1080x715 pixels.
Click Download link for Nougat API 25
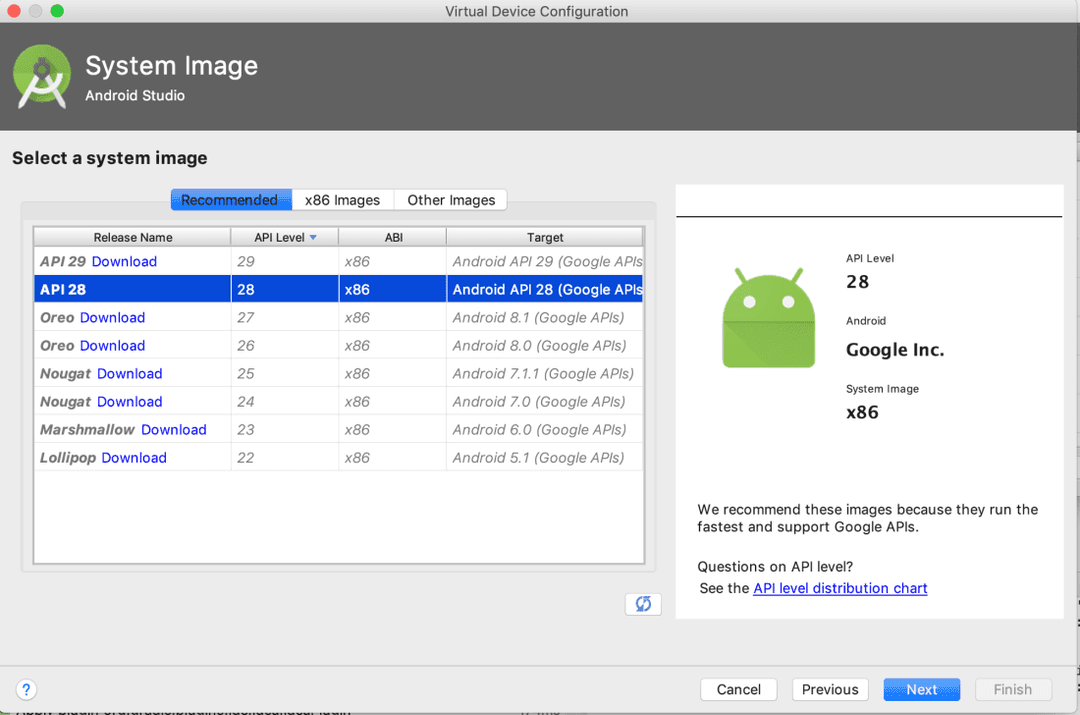[x=129, y=374]
